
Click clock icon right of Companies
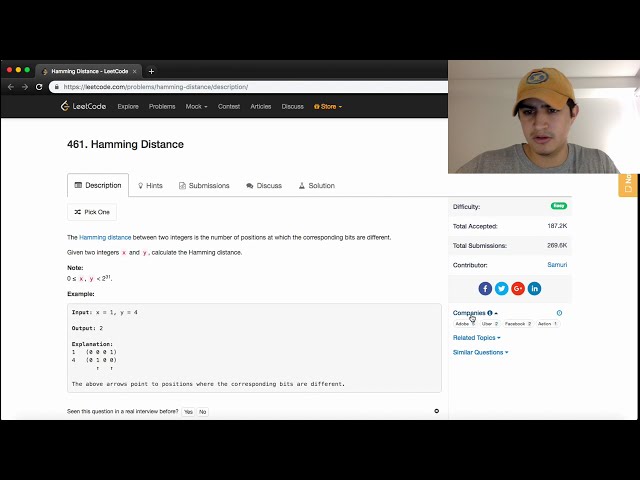(x=559, y=313)
